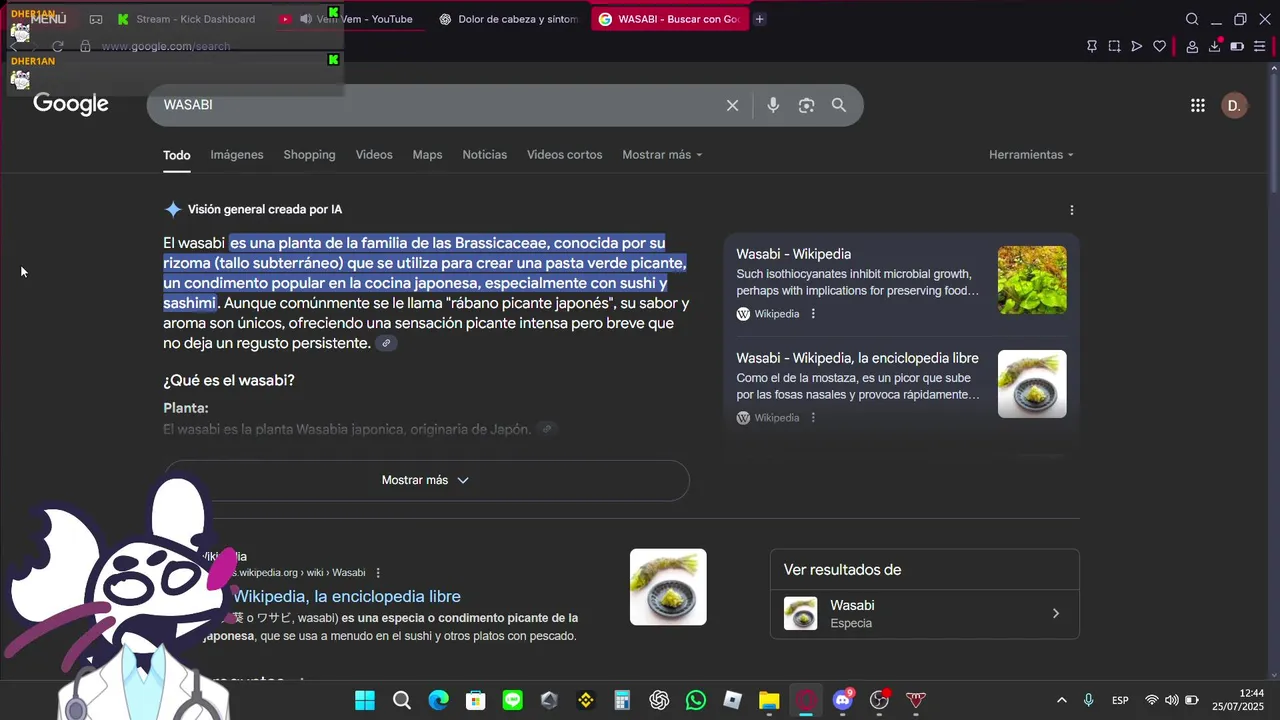Open options for second Wikipedia source card
The height and width of the screenshot is (720, 1280).
813,418
